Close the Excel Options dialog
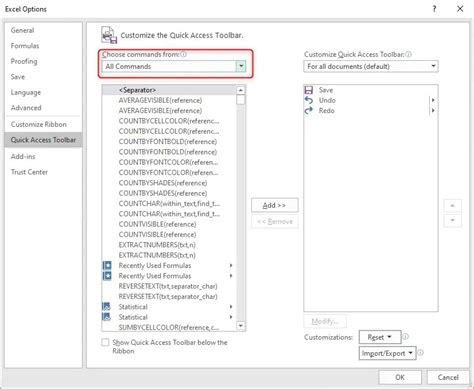474x389 pixels. (x=460, y=9)
